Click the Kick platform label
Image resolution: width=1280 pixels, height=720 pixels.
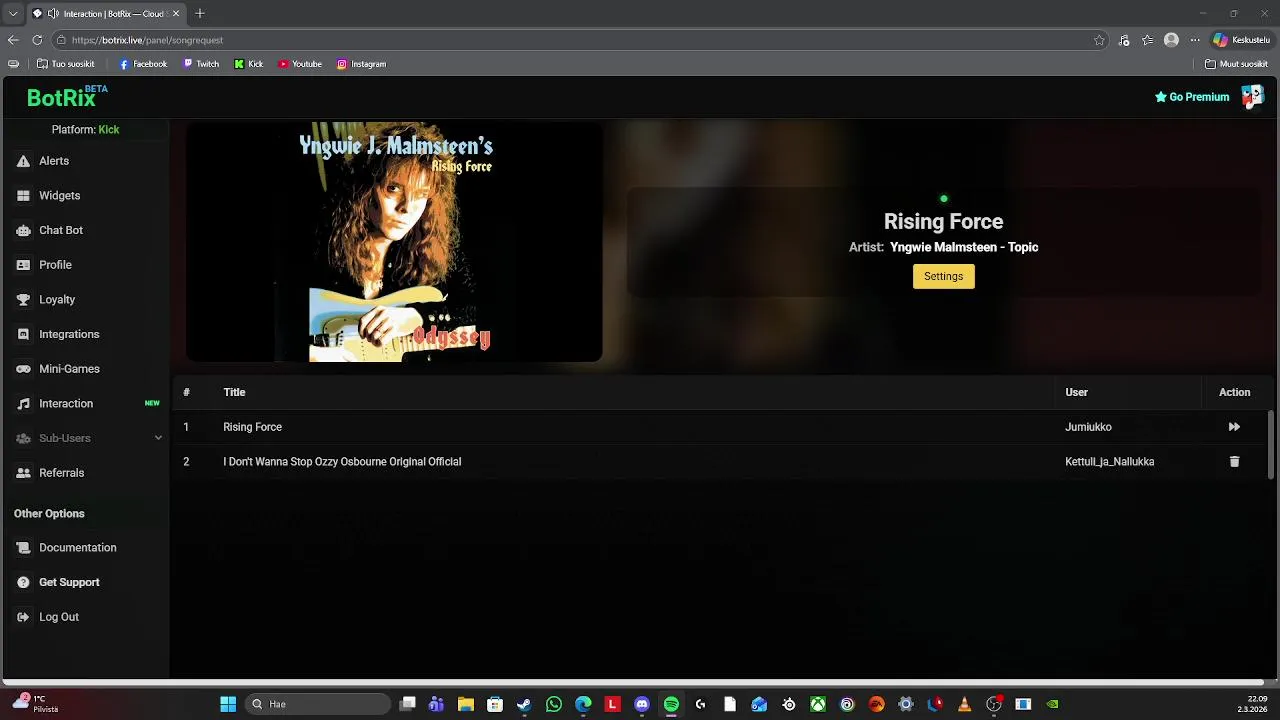108,130
